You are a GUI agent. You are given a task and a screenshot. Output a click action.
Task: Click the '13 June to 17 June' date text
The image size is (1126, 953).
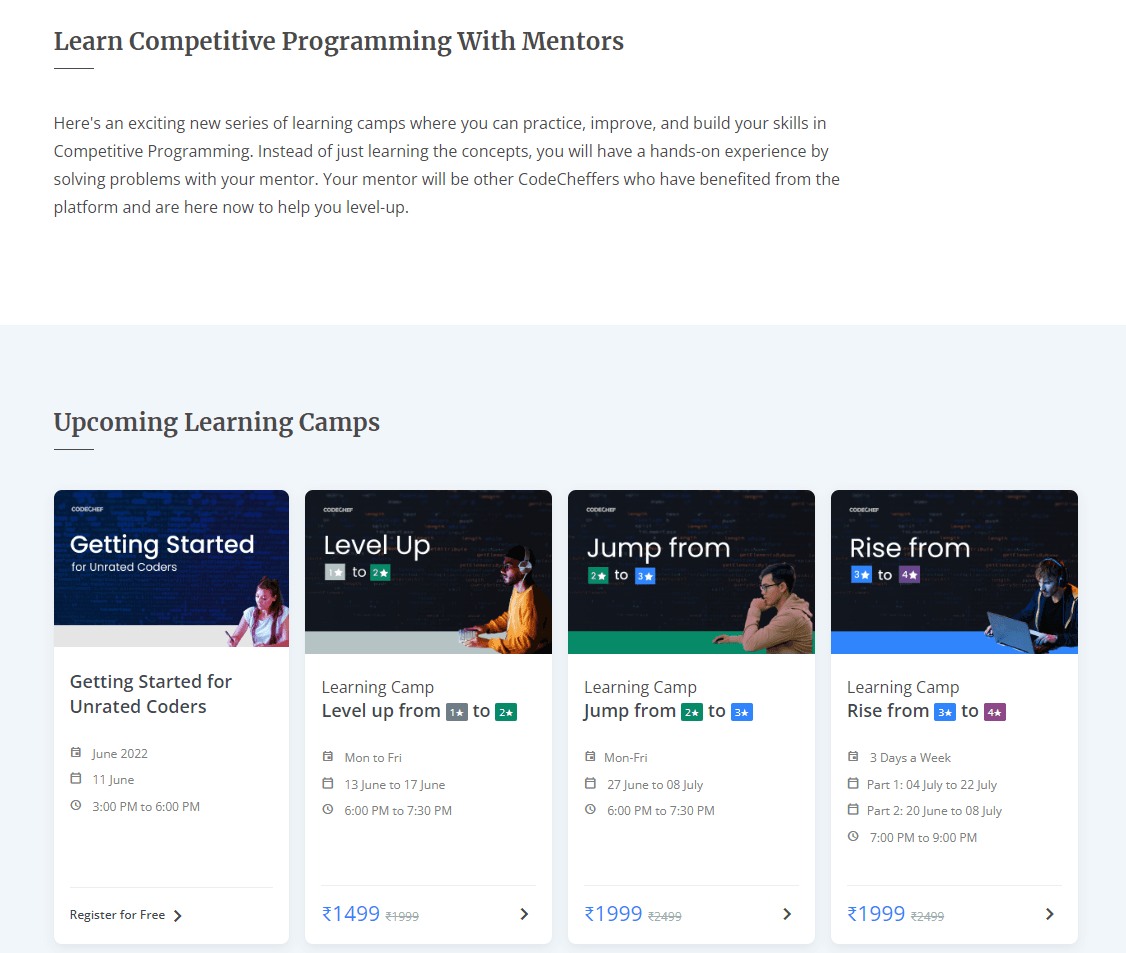pyautogui.click(x=395, y=784)
